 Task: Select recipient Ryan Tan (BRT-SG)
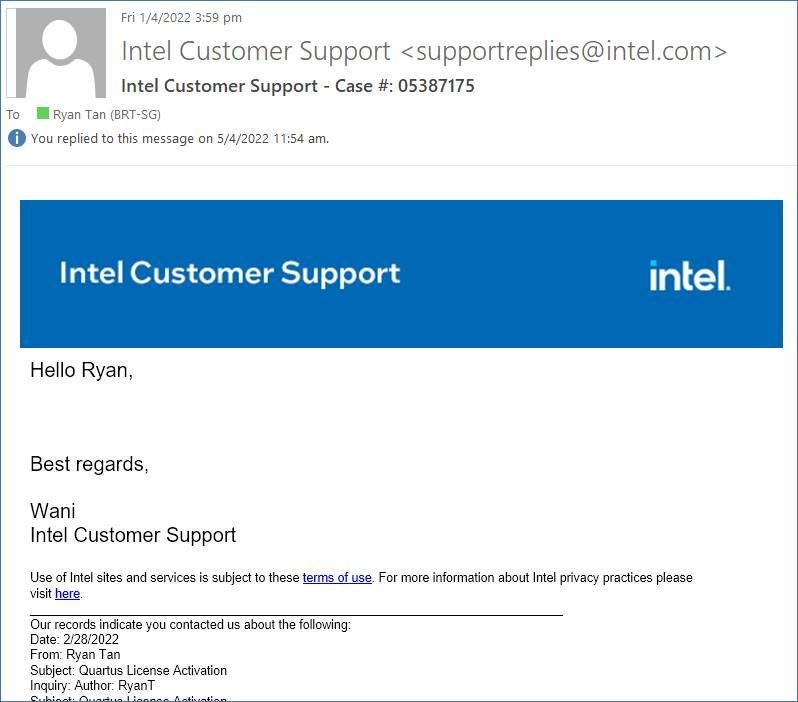coord(106,114)
